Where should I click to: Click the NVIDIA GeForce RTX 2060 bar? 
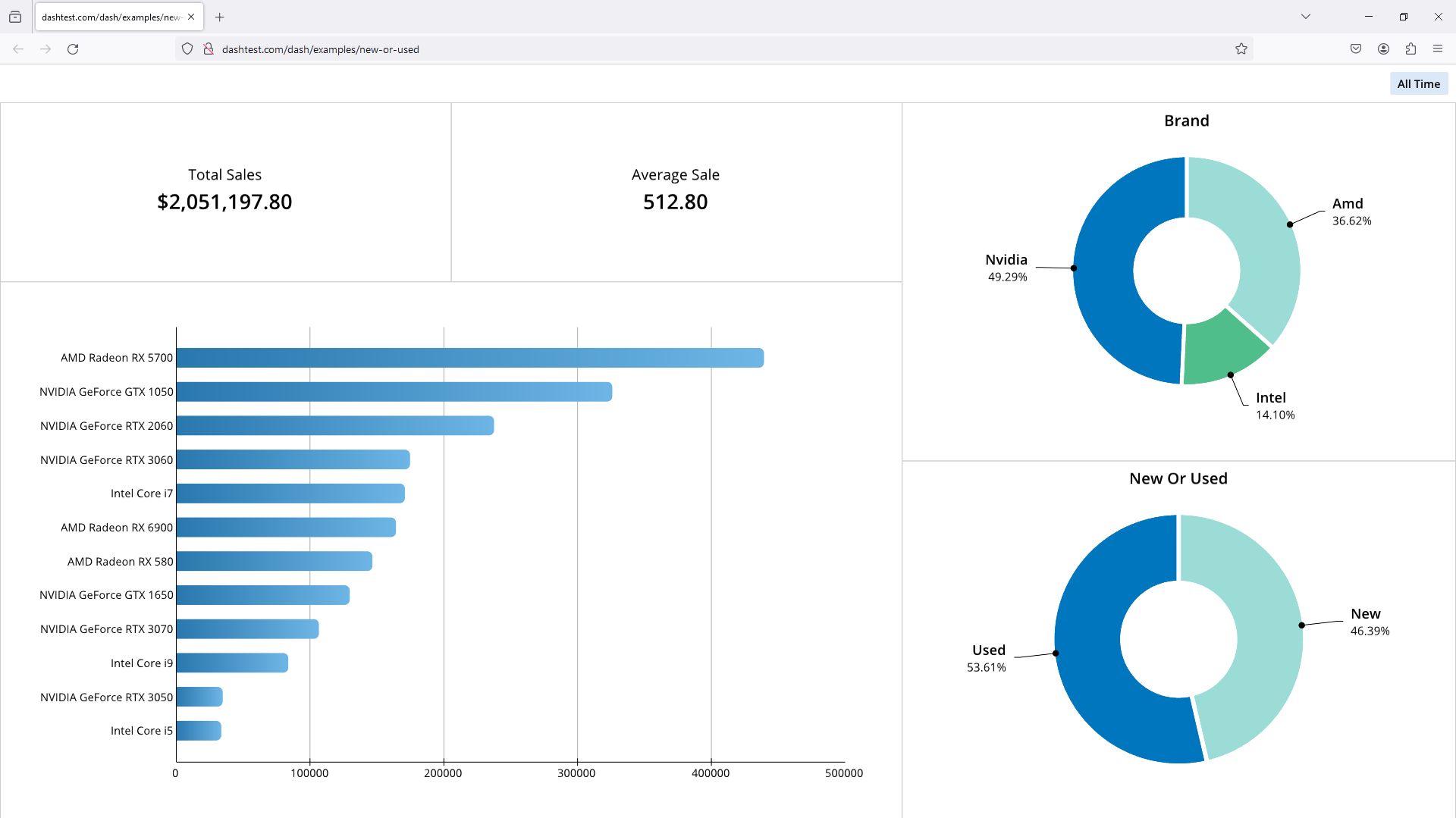pos(335,426)
